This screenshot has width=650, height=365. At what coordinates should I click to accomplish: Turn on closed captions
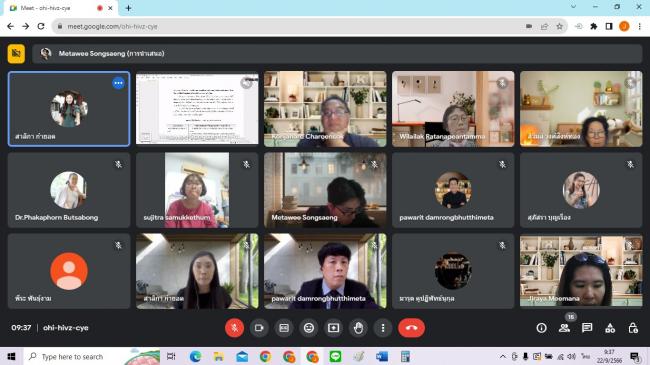[x=284, y=328]
